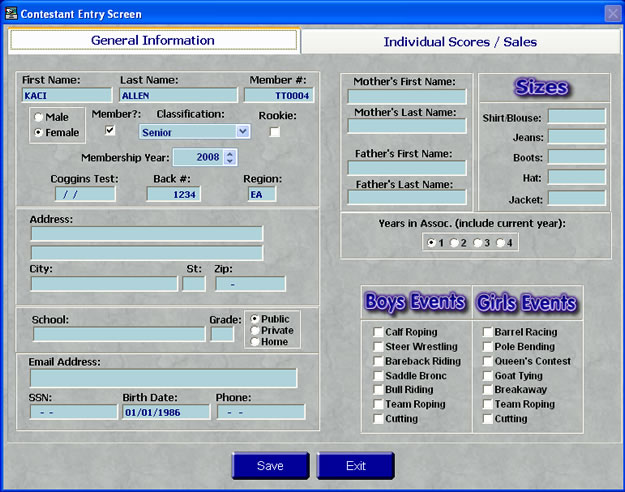The width and height of the screenshot is (625, 492).
Task: Click the Shirt/Blouse size field
Action: pyautogui.click(x=576, y=117)
